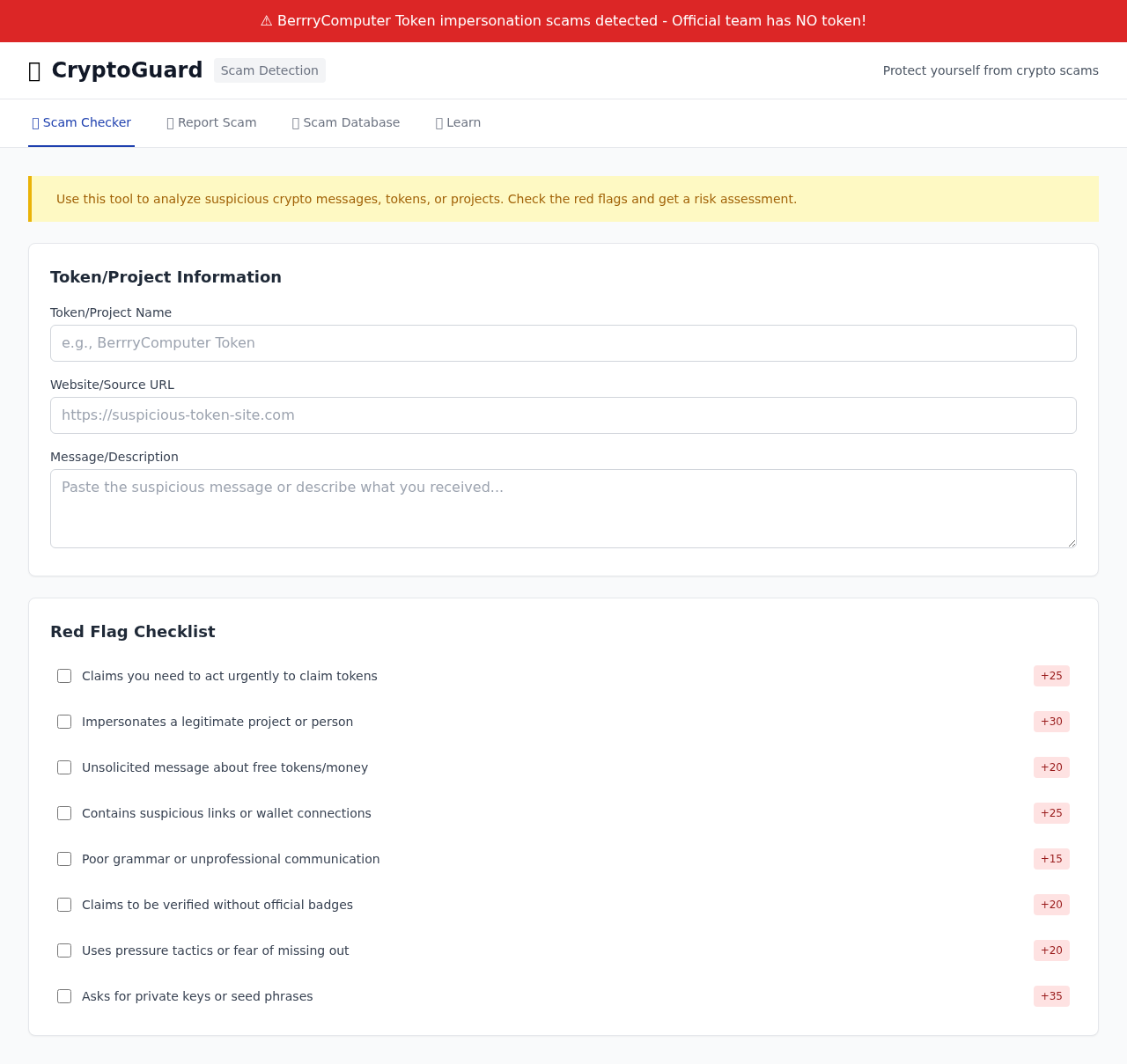Click the Message/Description text area
This screenshot has height=1064, width=1127.
[563, 508]
